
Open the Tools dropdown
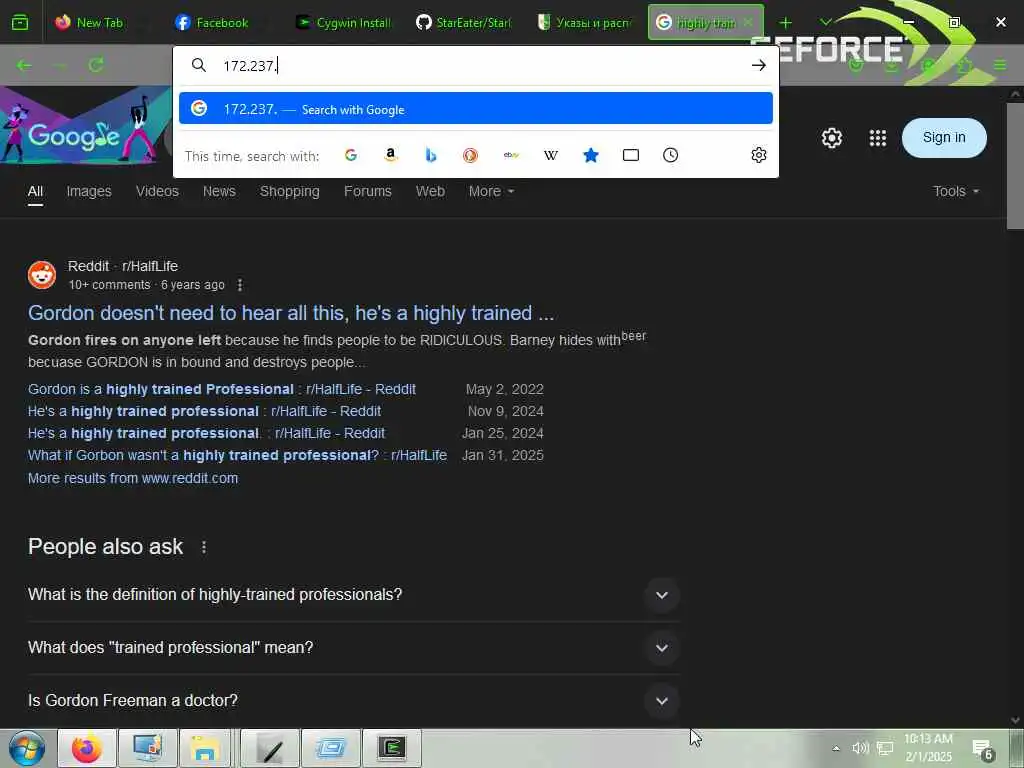point(955,191)
